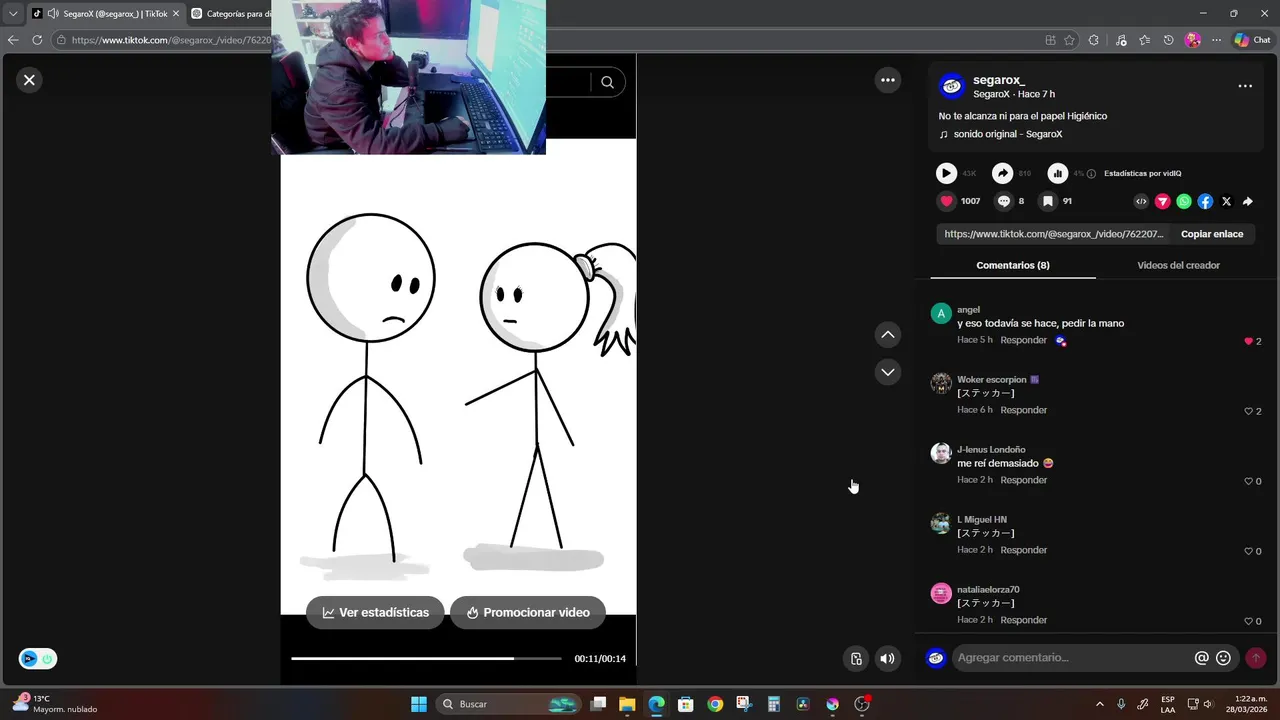Like J-lenus Londoño's comment
This screenshot has height=720, width=1280.
coord(1248,481)
